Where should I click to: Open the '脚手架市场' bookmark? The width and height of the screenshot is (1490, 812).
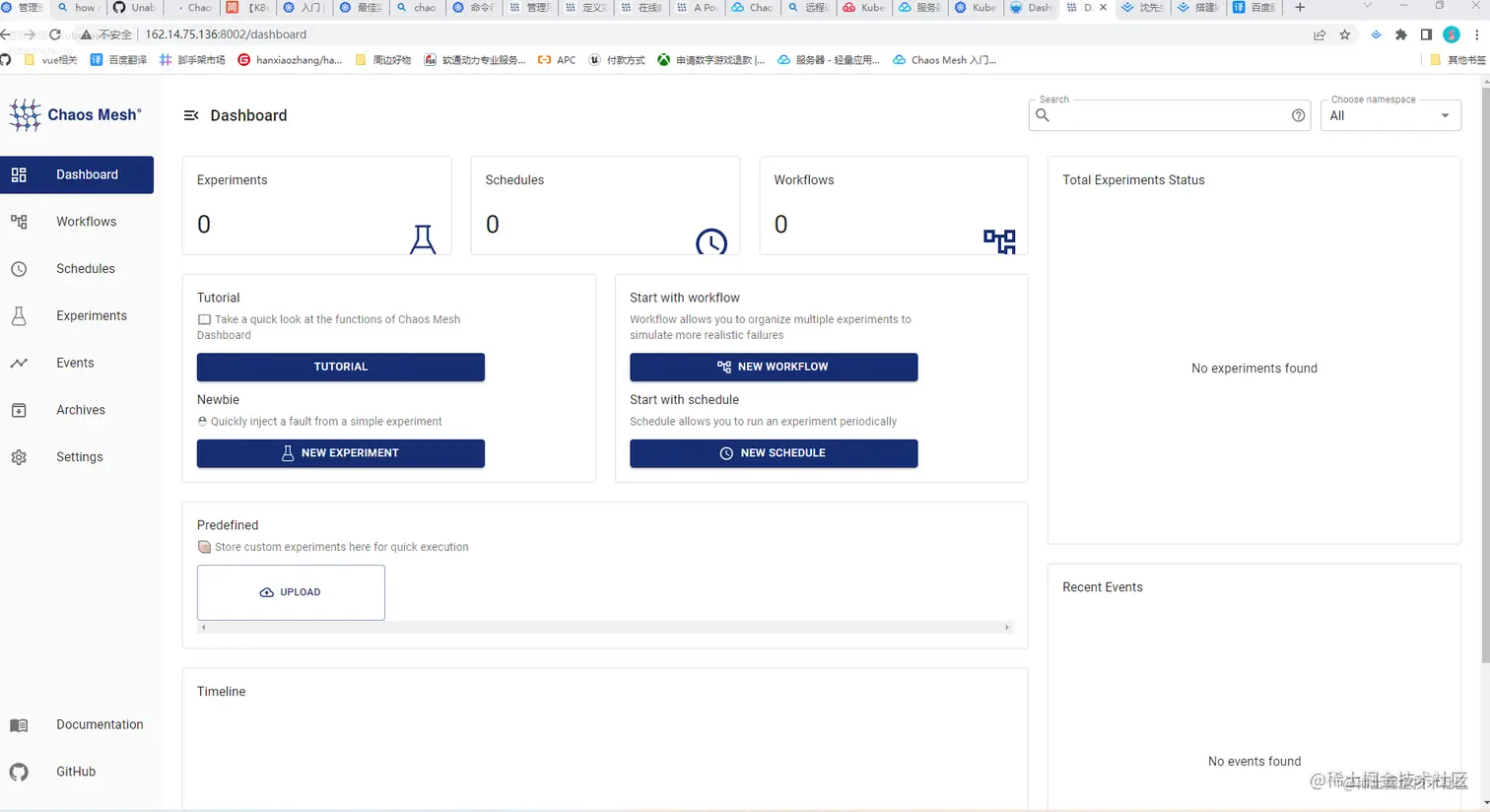[x=192, y=60]
